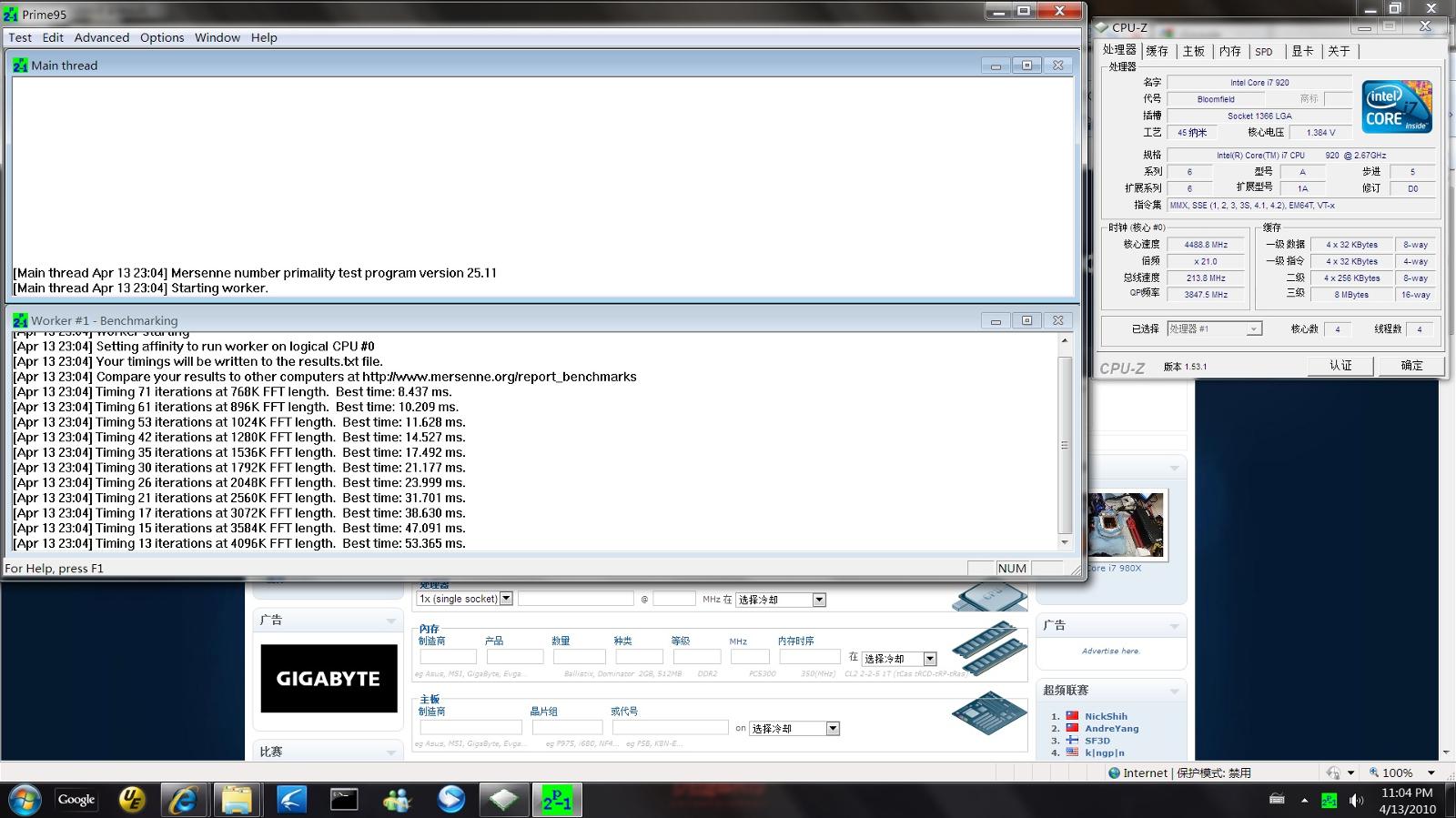Open Windows Explorer folder in taskbar
The height and width of the screenshot is (818, 1456).
(237, 800)
